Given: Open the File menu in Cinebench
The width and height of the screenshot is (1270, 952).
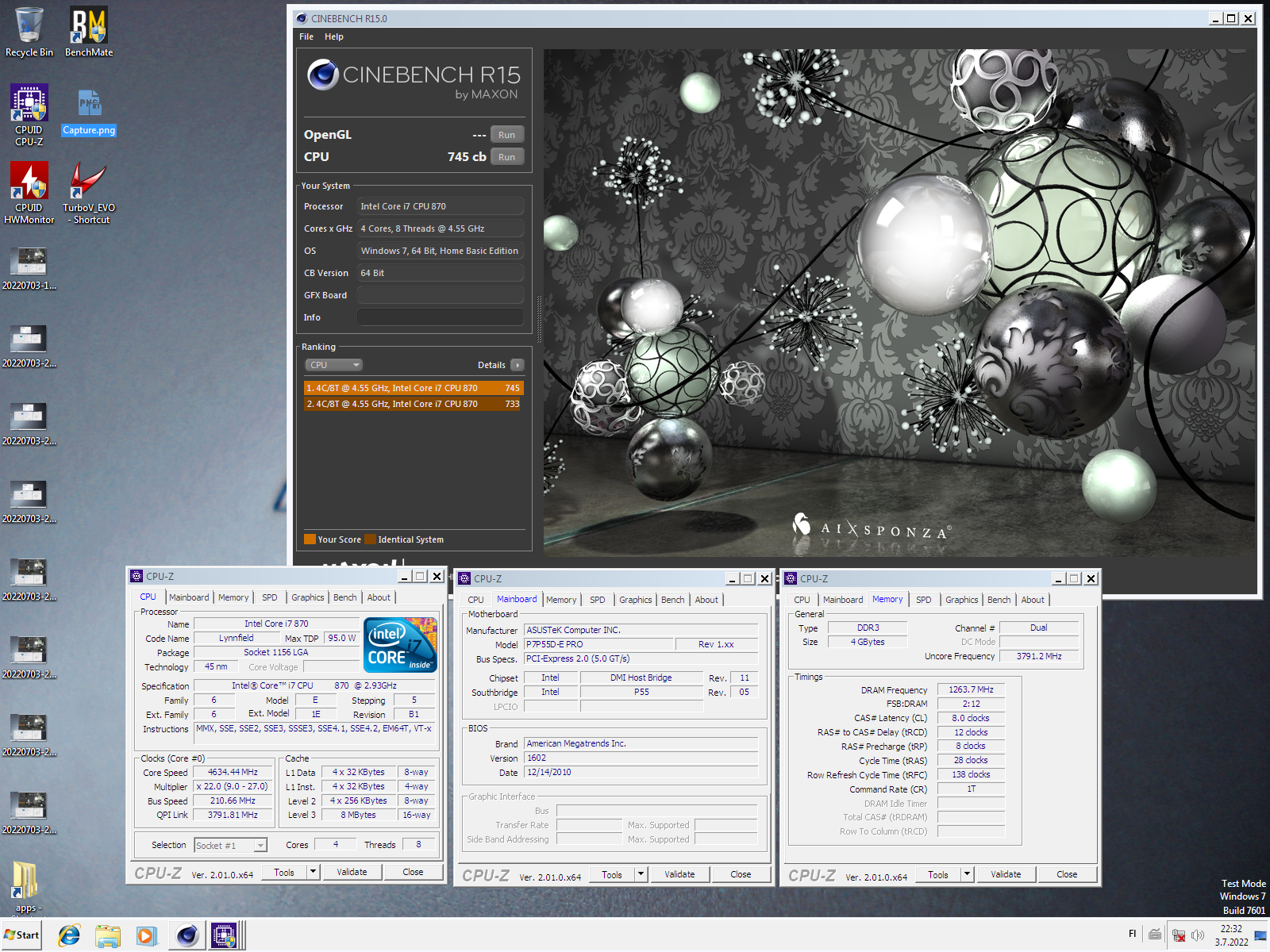Looking at the screenshot, I should click(x=306, y=36).
